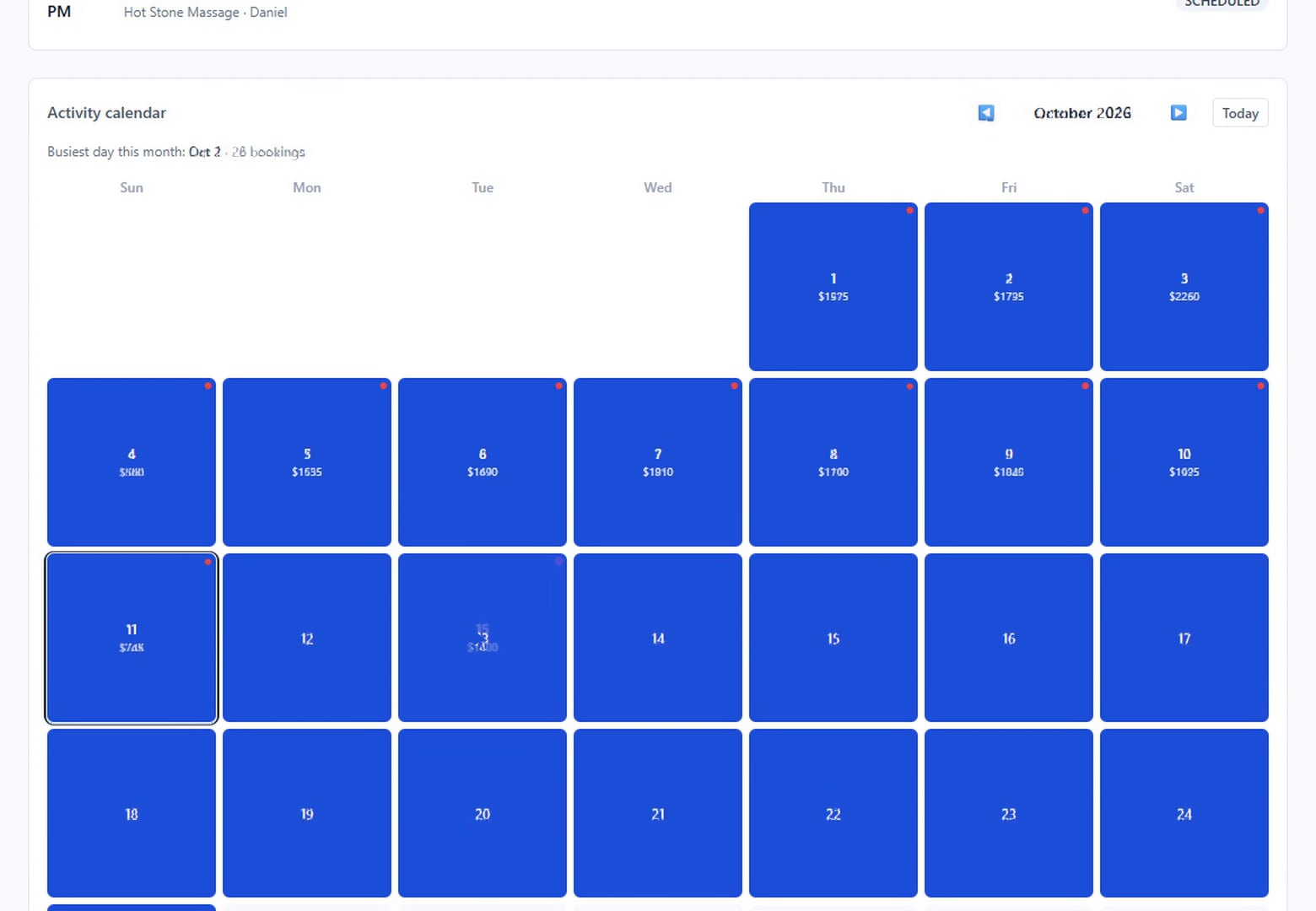Choose day 18 on the calendar
The height and width of the screenshot is (911, 1316).
coord(132,813)
